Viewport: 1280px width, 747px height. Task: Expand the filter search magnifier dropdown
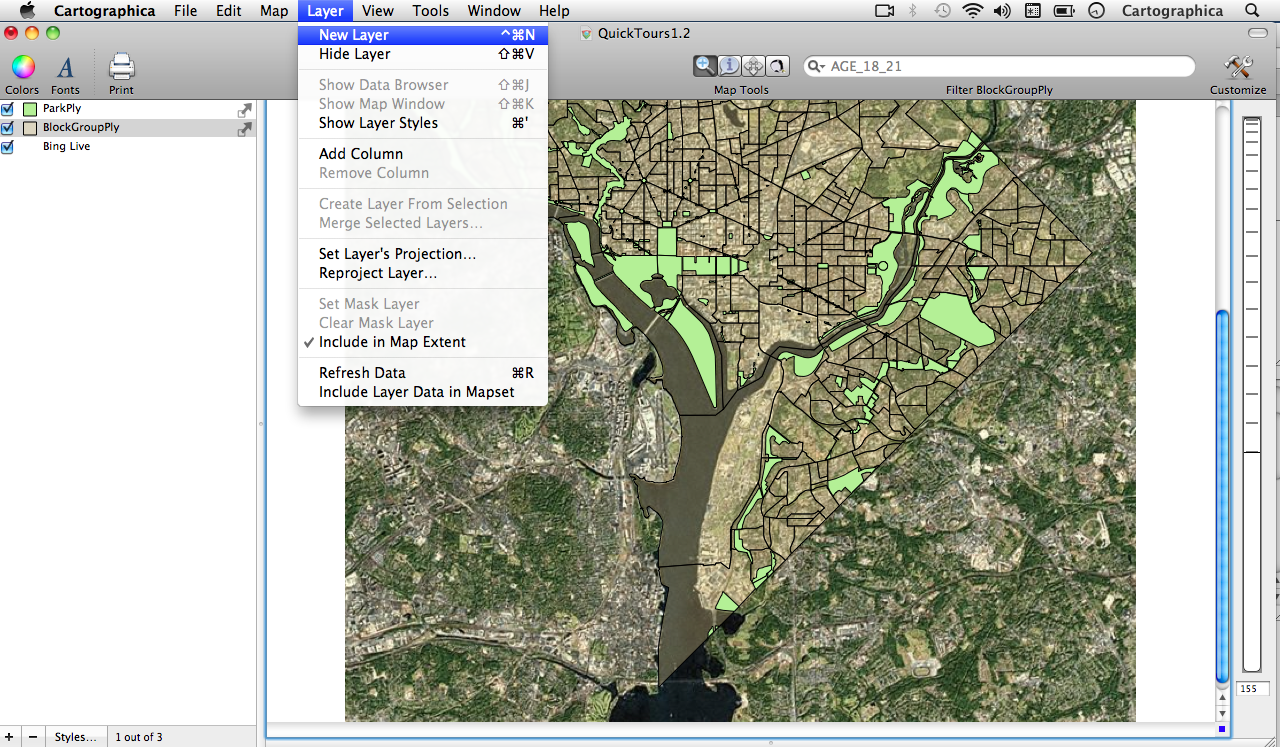pyautogui.click(x=817, y=67)
